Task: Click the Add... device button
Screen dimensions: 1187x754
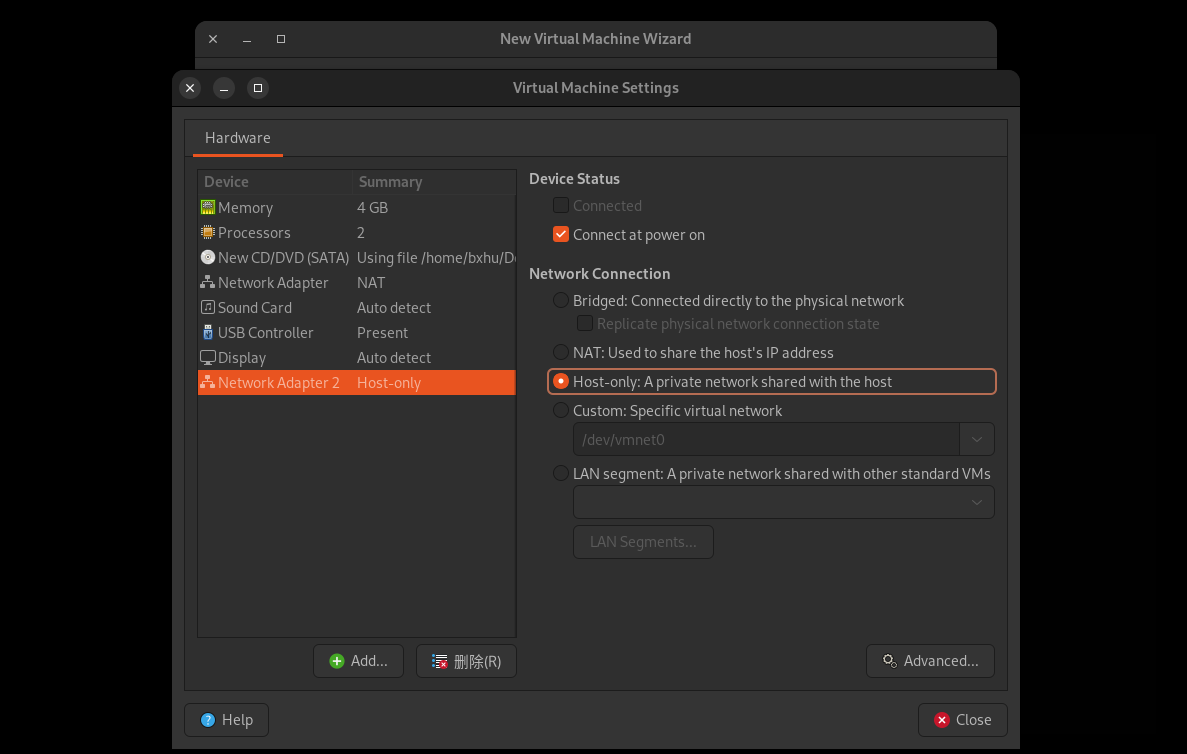Action: 358,661
